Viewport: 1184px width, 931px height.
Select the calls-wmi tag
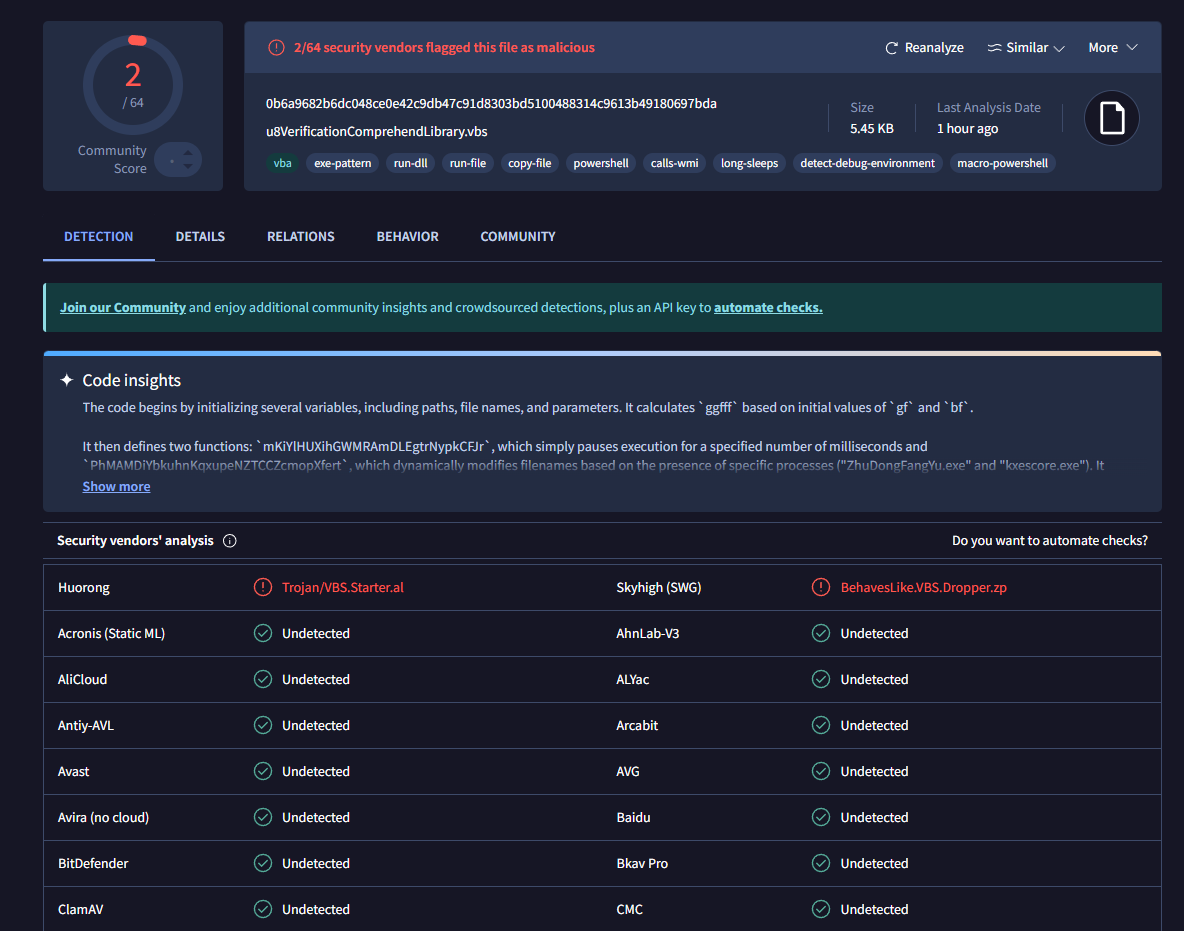coord(674,163)
